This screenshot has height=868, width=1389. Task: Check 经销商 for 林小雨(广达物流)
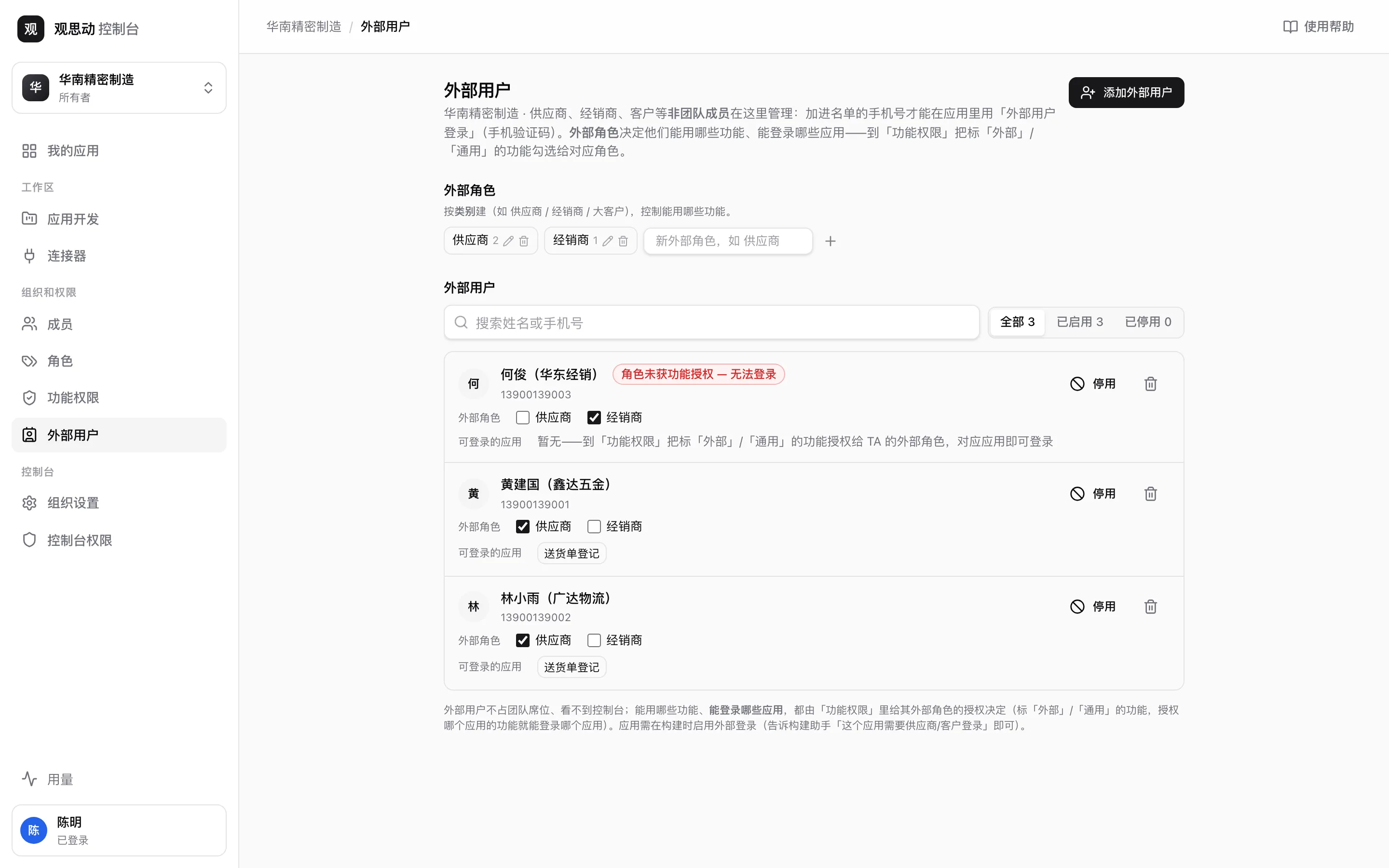[x=594, y=640]
